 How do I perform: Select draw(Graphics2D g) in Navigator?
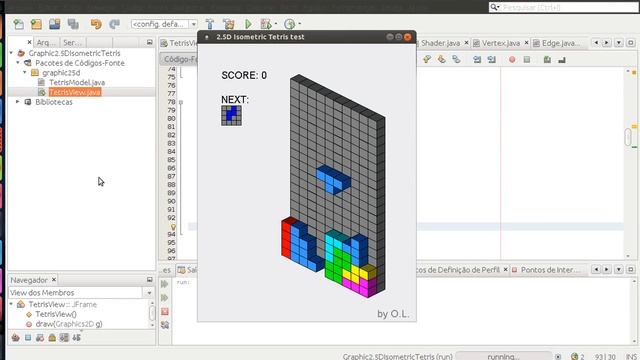pyautogui.click(x=69, y=324)
